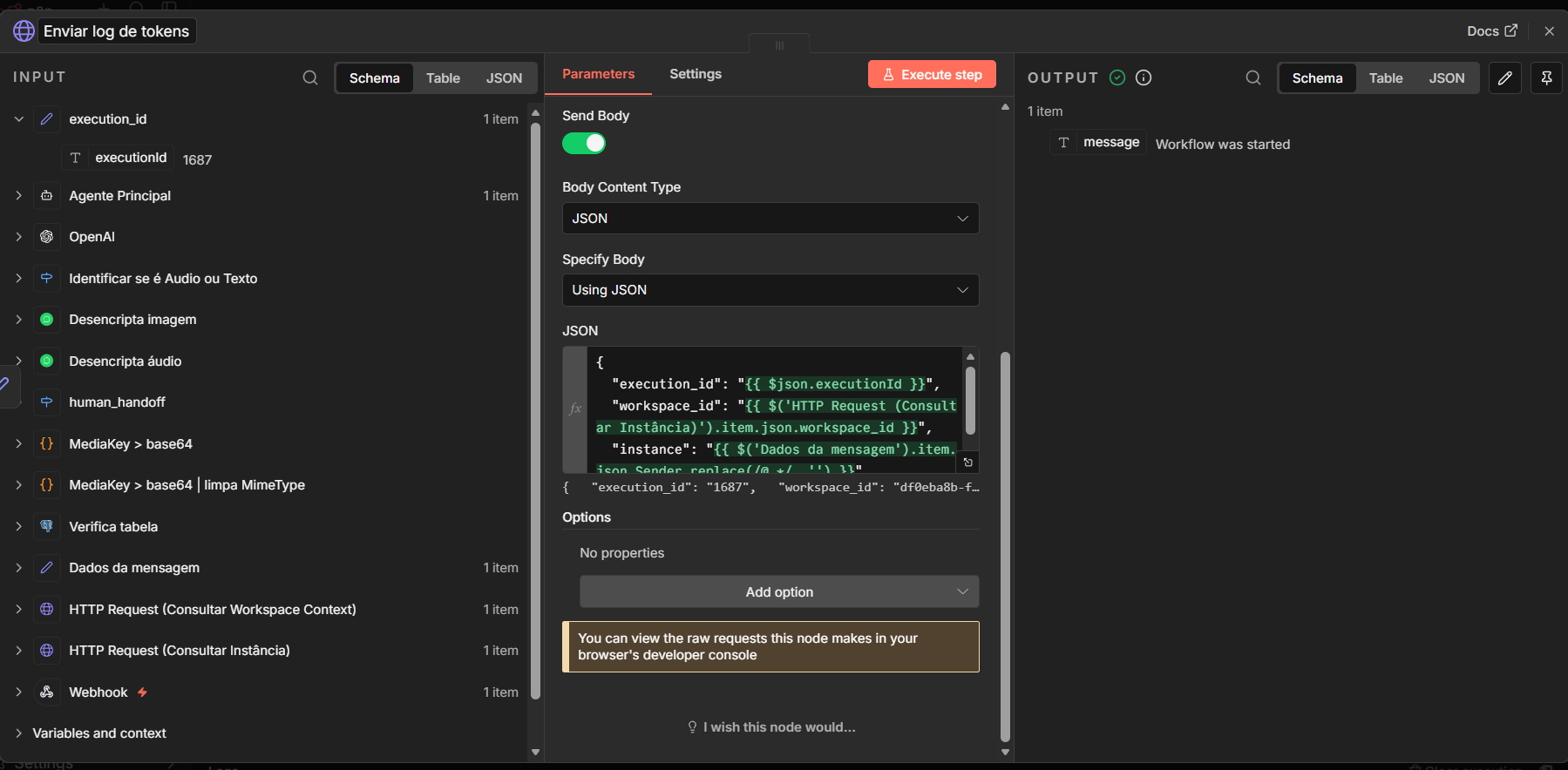
Task: Click the JSON editor scrollbar thumb
Action: pos(970,401)
